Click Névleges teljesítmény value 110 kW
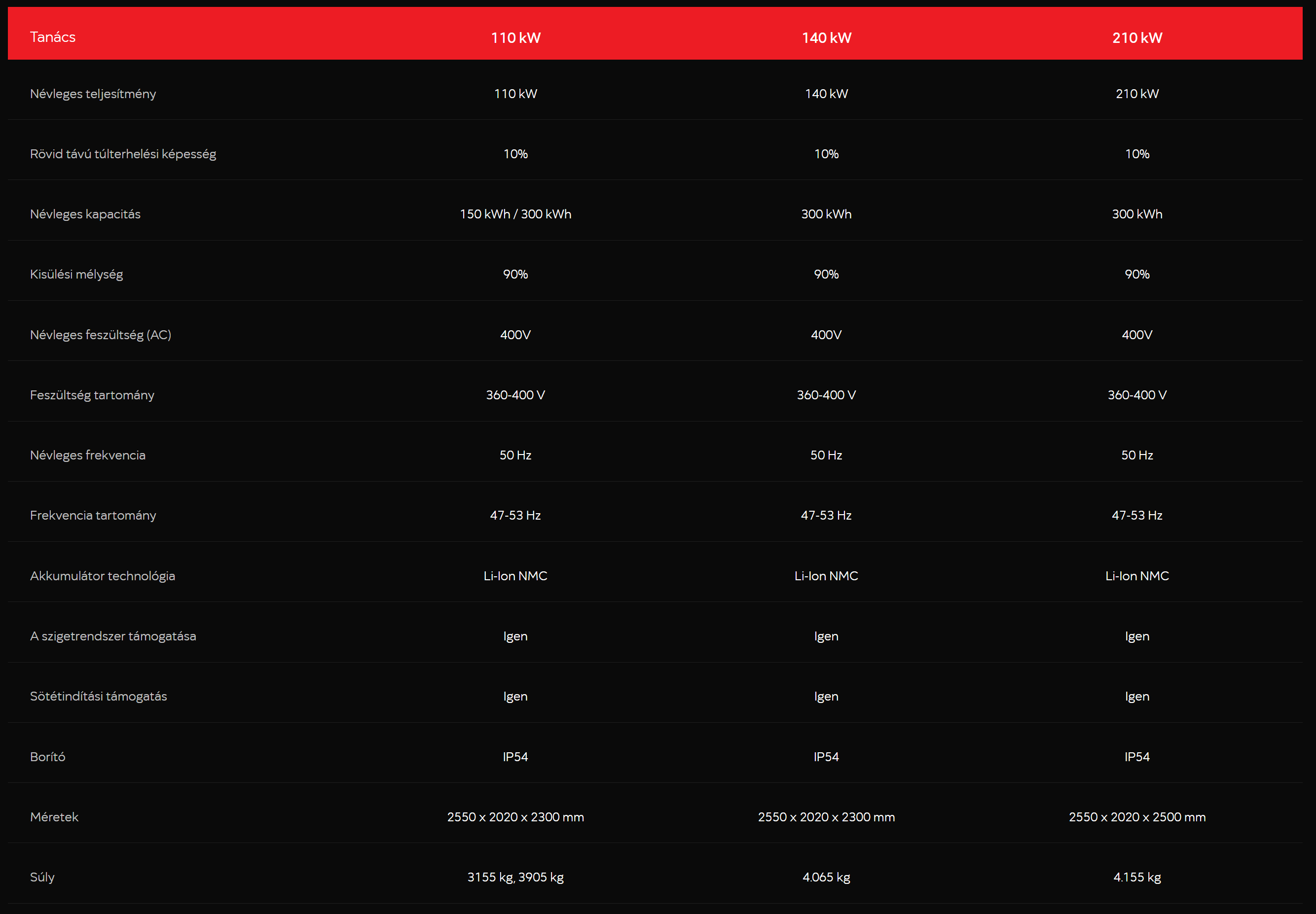Viewport: 1316px width, 914px height. click(515, 94)
